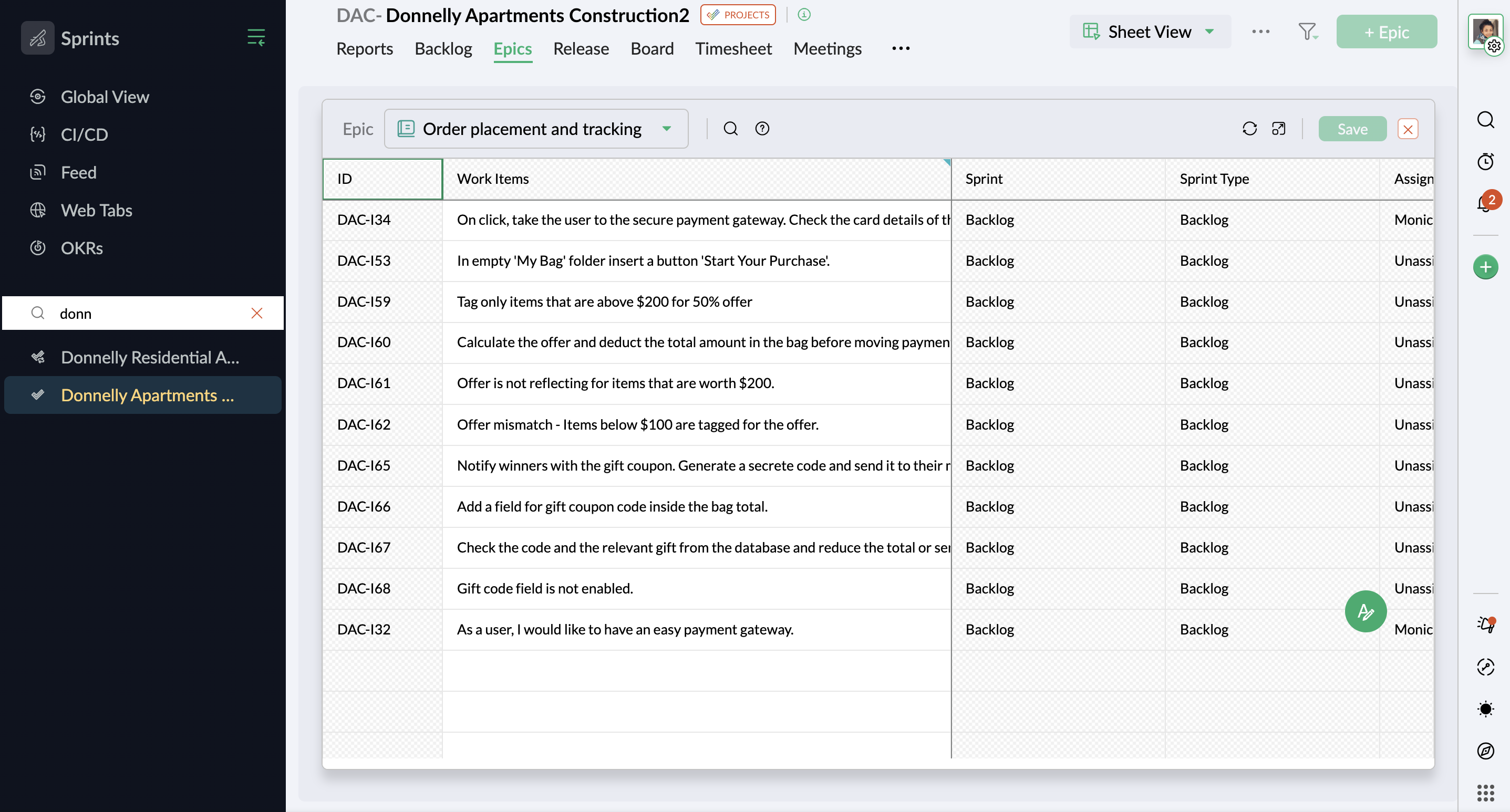Open the Sheet View dropdown

1150,32
